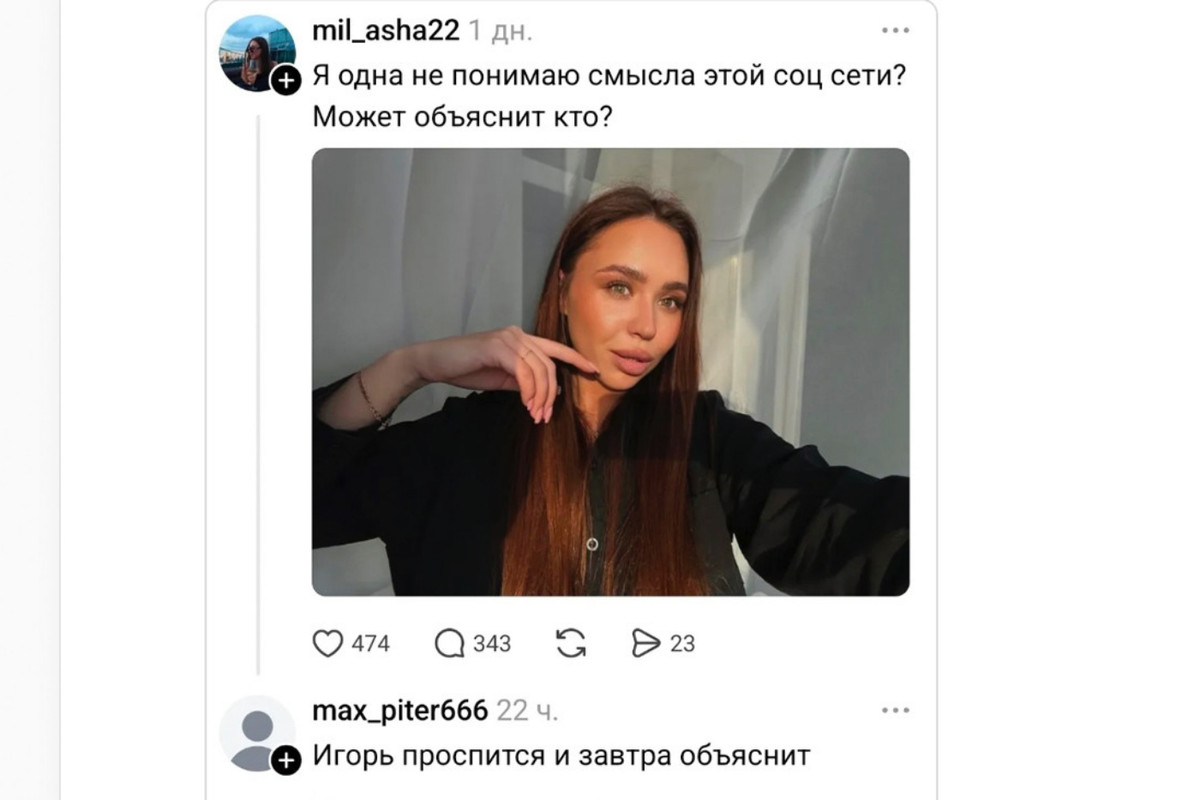
Task: Share the post with paper plane icon
Action: pos(646,643)
